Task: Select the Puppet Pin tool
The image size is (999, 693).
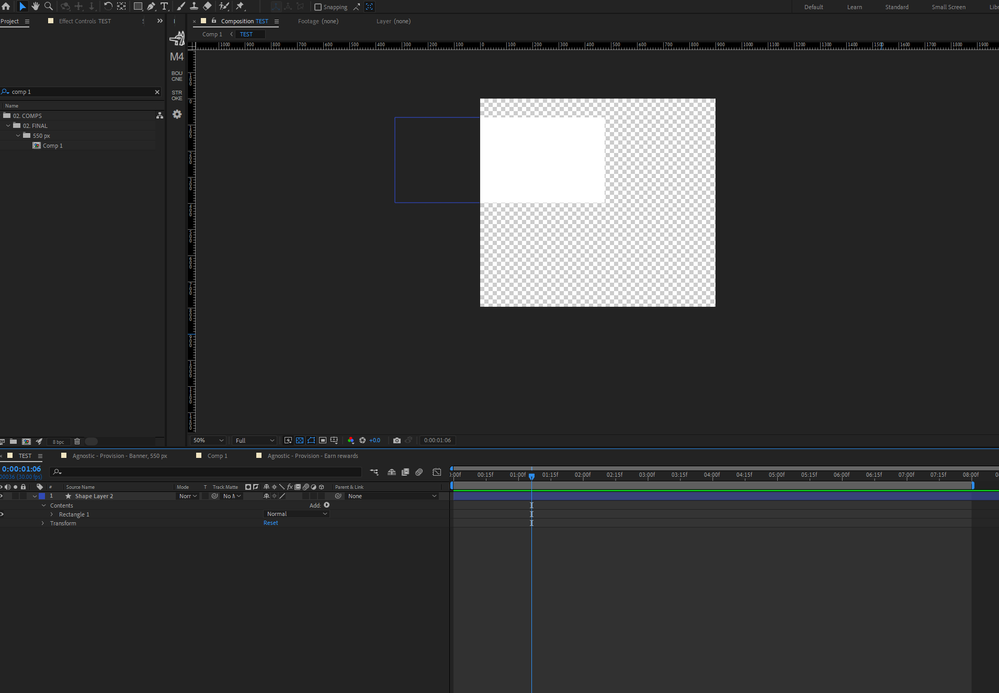Action: (239, 6)
